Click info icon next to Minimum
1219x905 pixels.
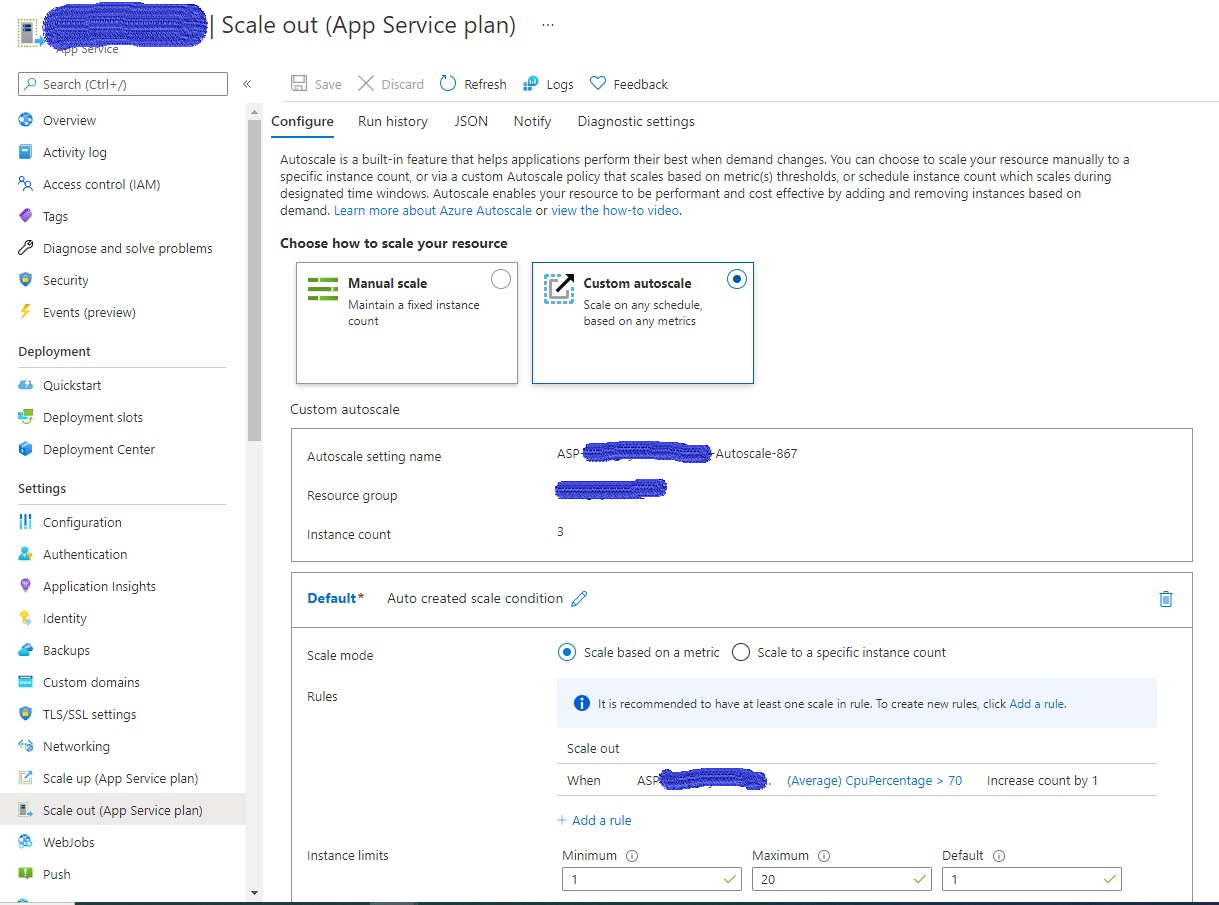pos(632,856)
